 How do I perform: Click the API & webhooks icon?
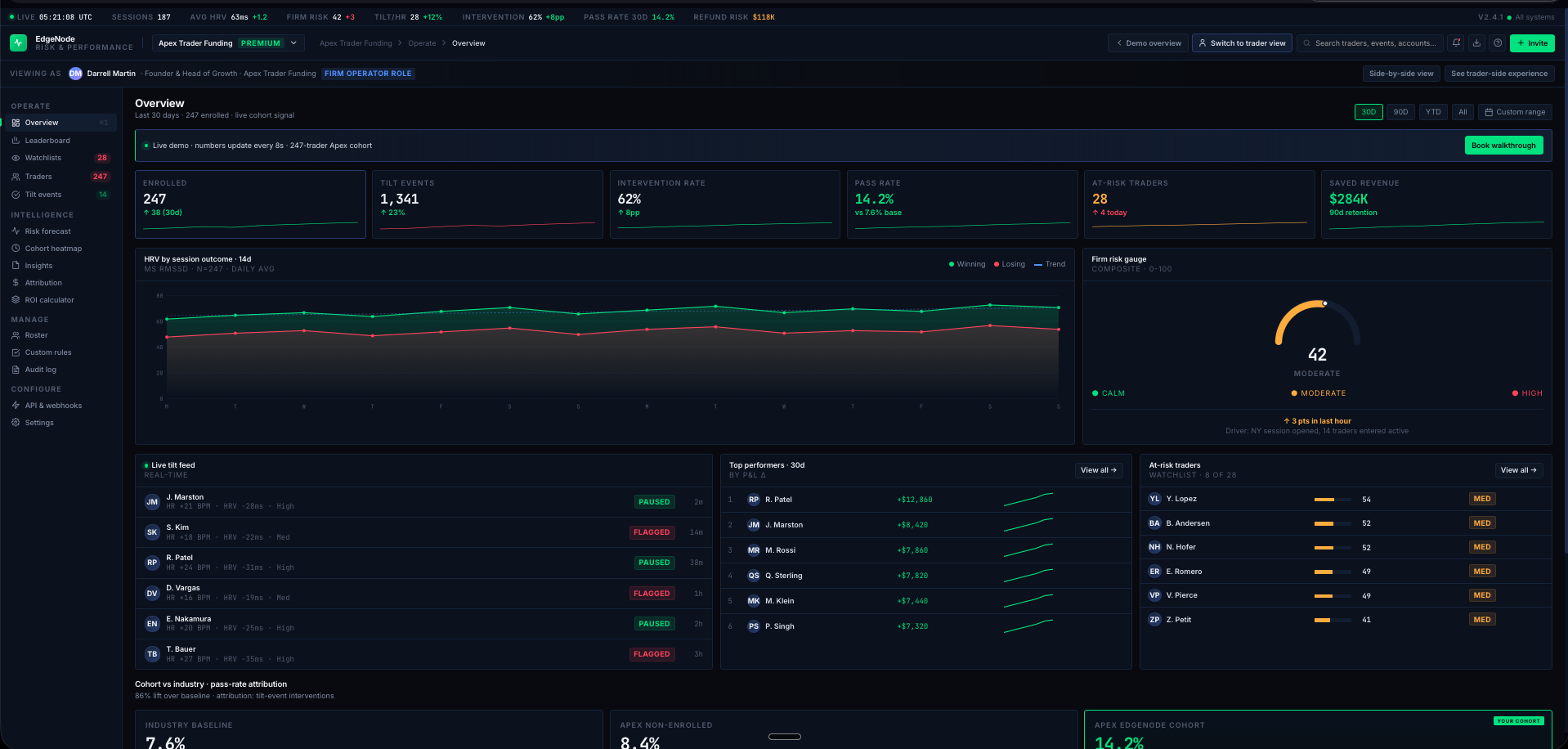16,406
